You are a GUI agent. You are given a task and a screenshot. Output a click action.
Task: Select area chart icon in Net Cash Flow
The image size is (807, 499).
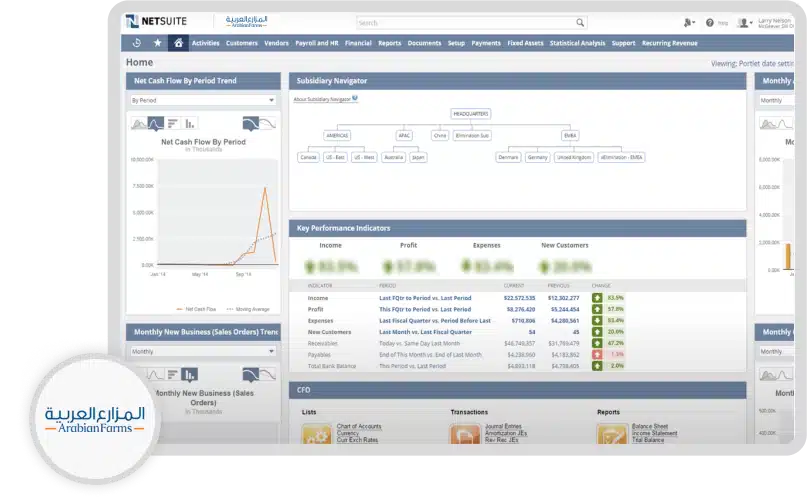click(138, 123)
